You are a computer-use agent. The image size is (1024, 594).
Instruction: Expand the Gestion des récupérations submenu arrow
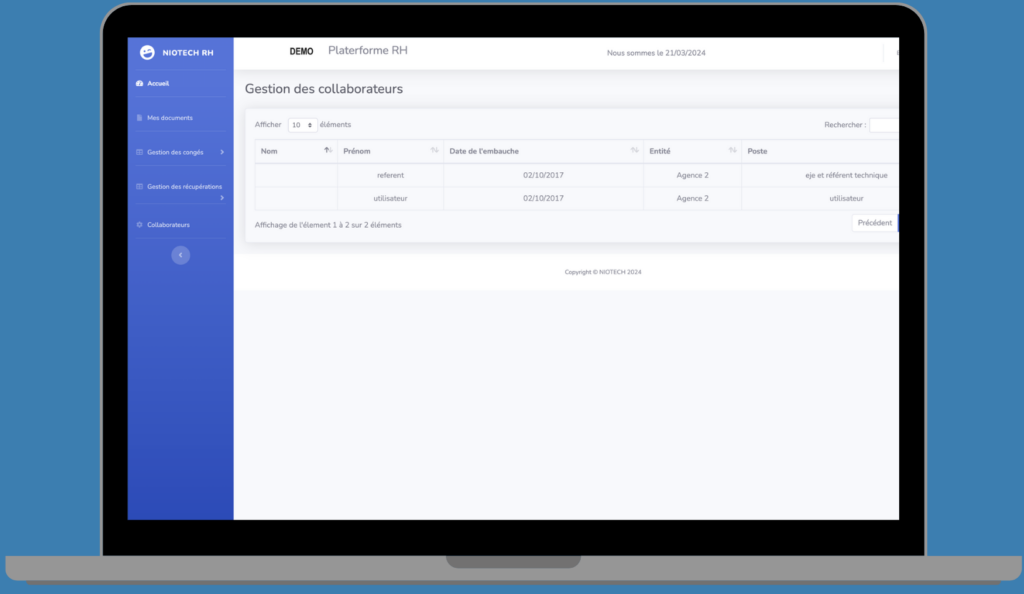[222, 198]
